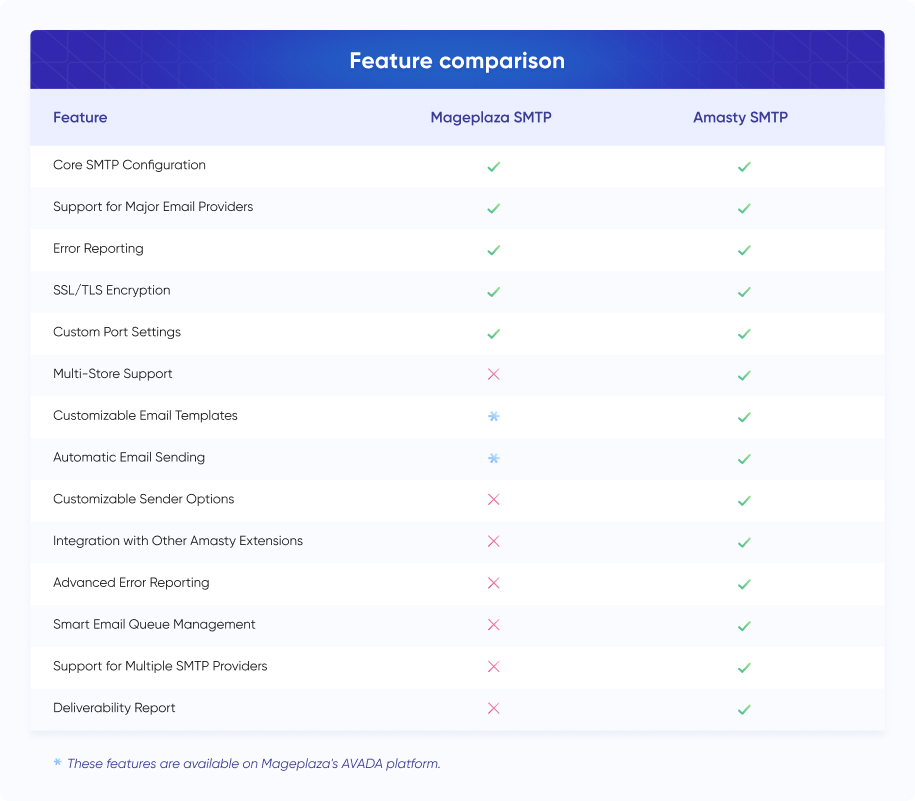Select the Amasty SMTP column header

[741, 117]
